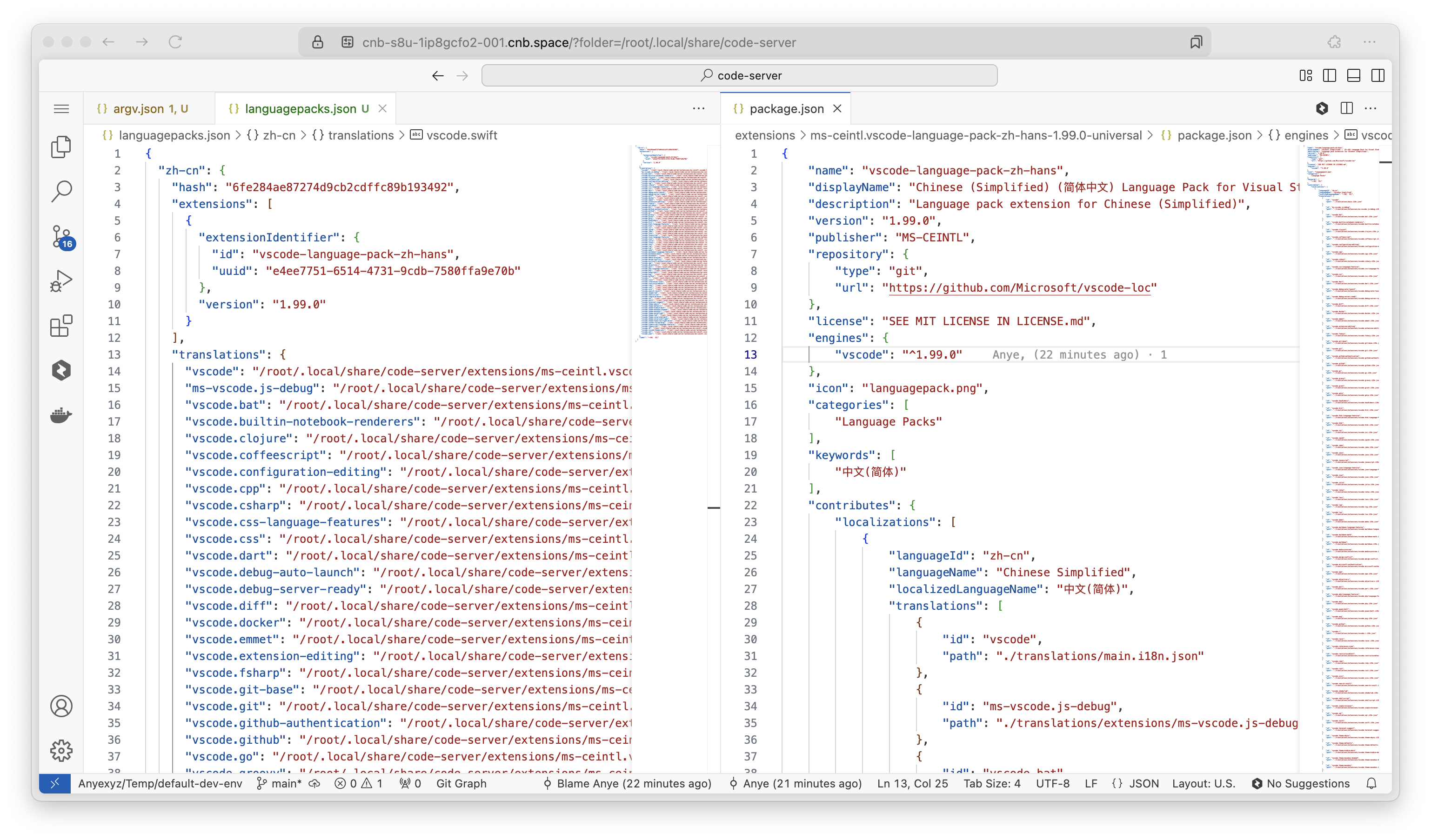Click Blame Anye (22 minutes ago) status item

(627, 783)
